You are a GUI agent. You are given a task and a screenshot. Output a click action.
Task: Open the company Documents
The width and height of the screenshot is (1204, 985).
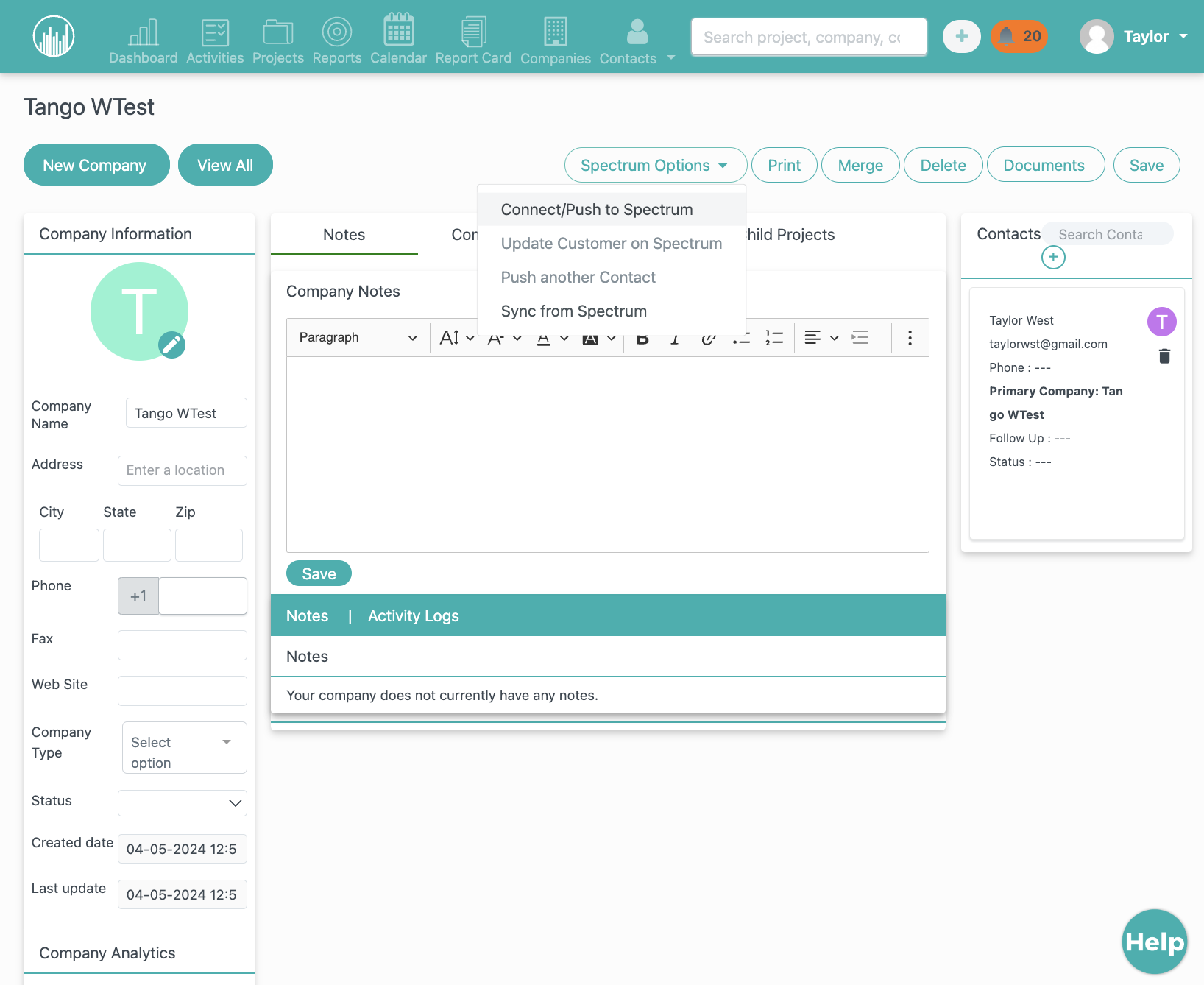tap(1045, 165)
